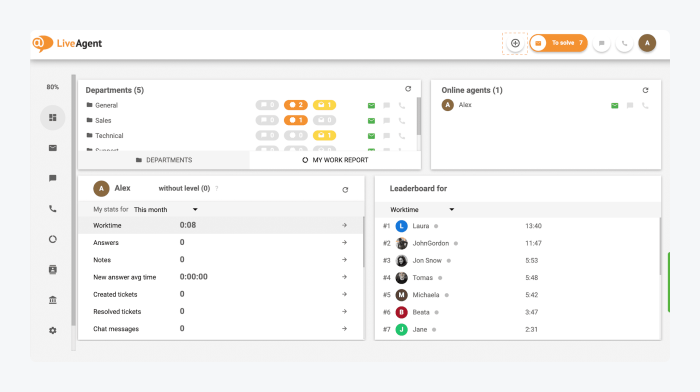Open the tickets envelope icon in sidebar

53,148
